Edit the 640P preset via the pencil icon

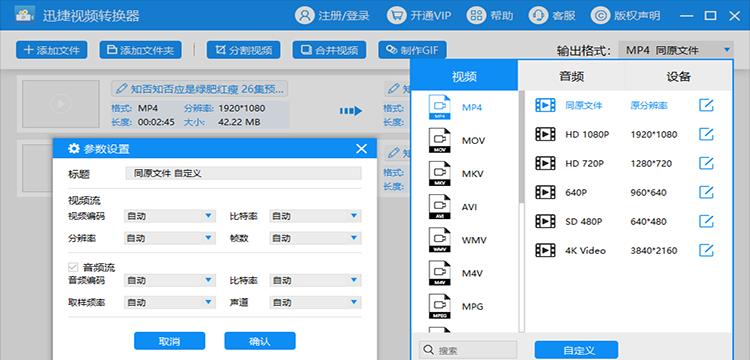coord(706,192)
